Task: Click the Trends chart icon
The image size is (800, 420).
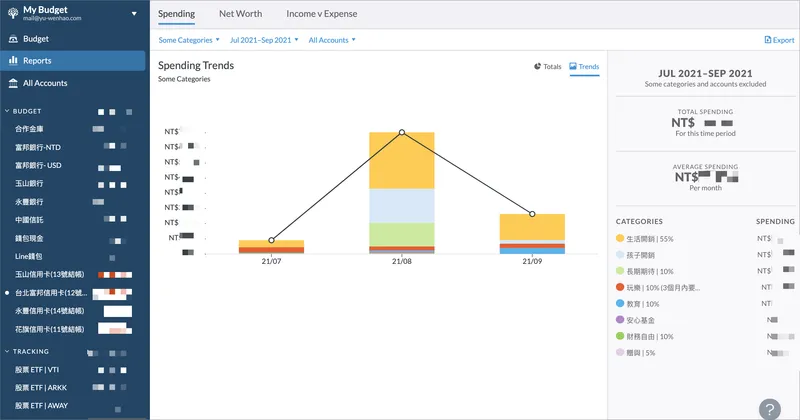Action: click(573, 67)
